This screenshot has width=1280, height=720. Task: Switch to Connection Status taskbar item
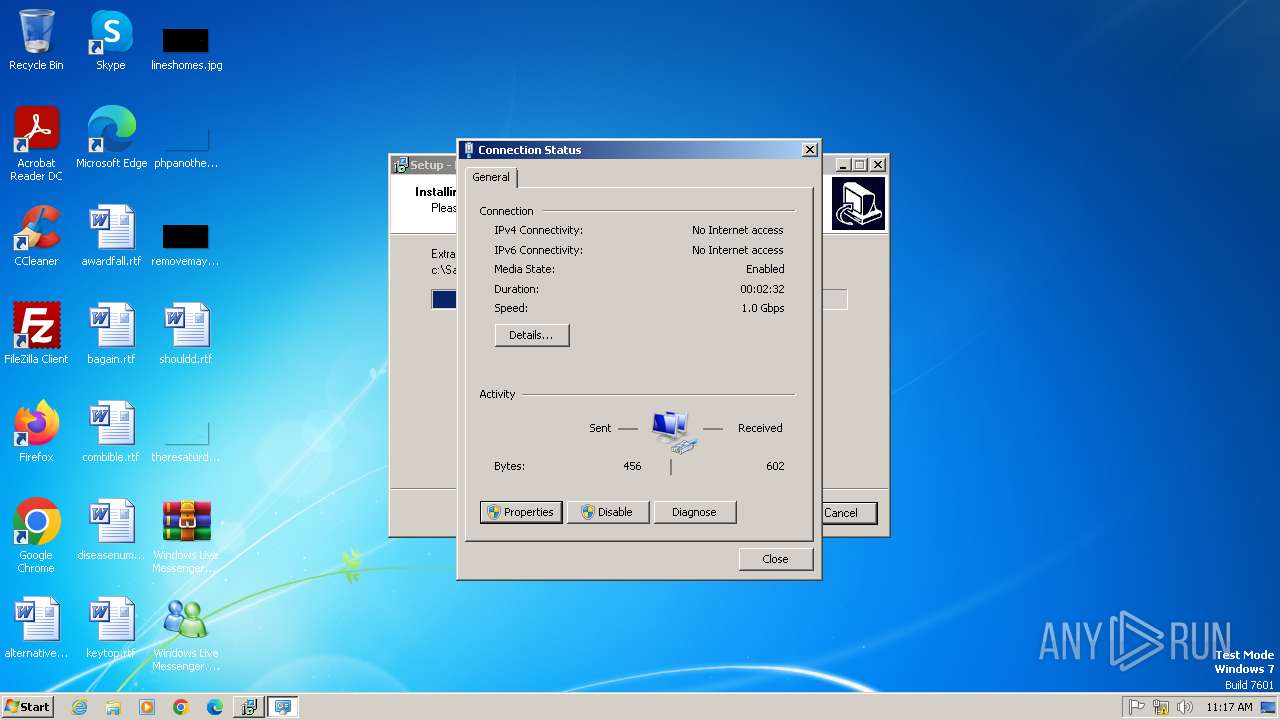(283, 707)
